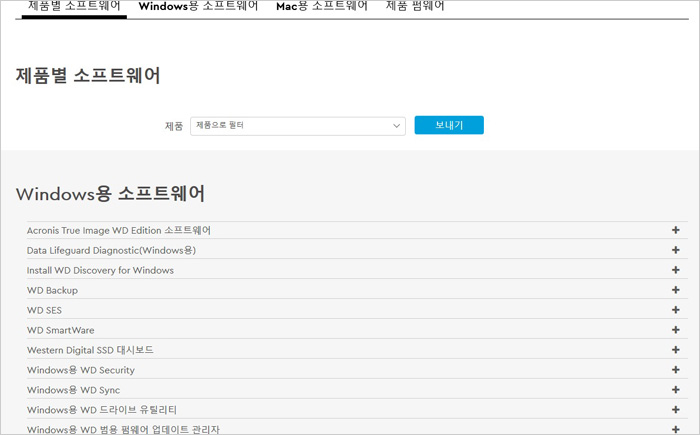This screenshot has width=700, height=435.
Task: Open Acronis True Image WD Edition 소프트웨어 text
Action: [119, 230]
